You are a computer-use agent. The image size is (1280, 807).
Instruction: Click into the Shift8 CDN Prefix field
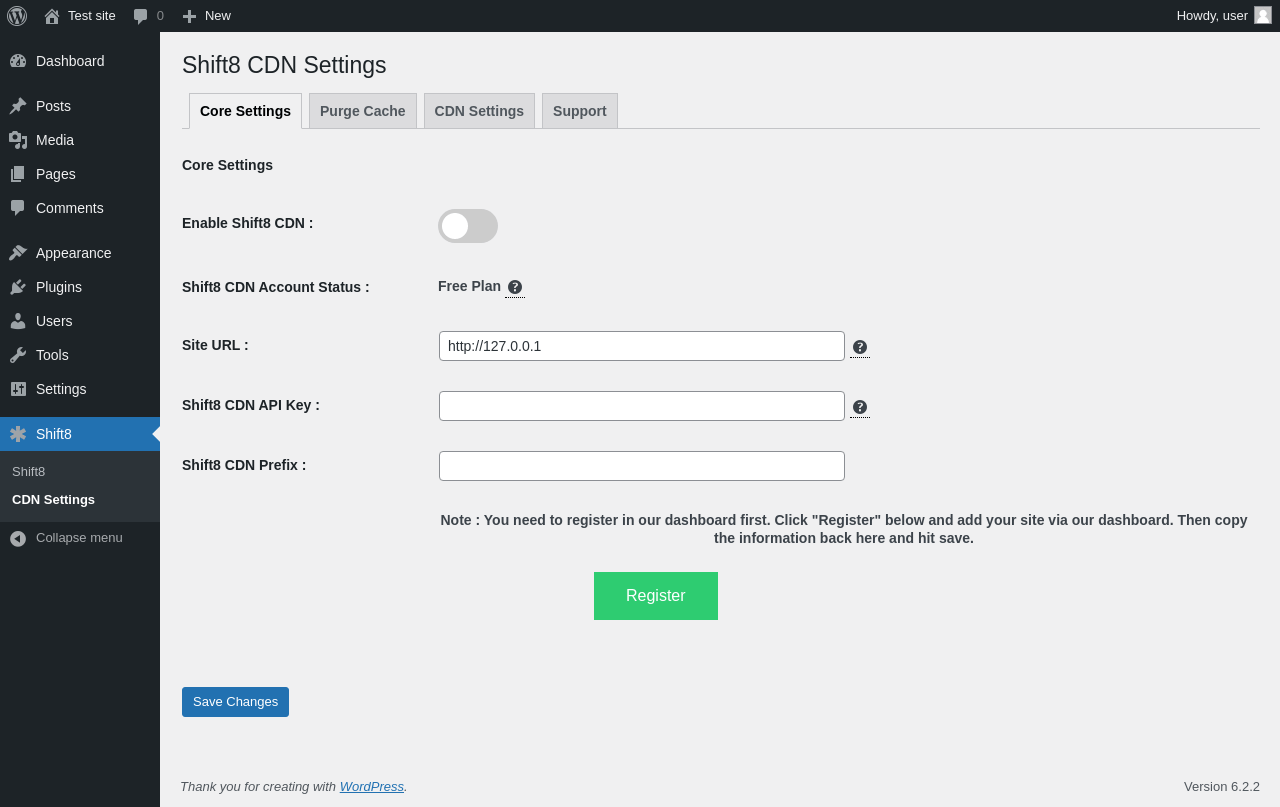tap(641, 466)
